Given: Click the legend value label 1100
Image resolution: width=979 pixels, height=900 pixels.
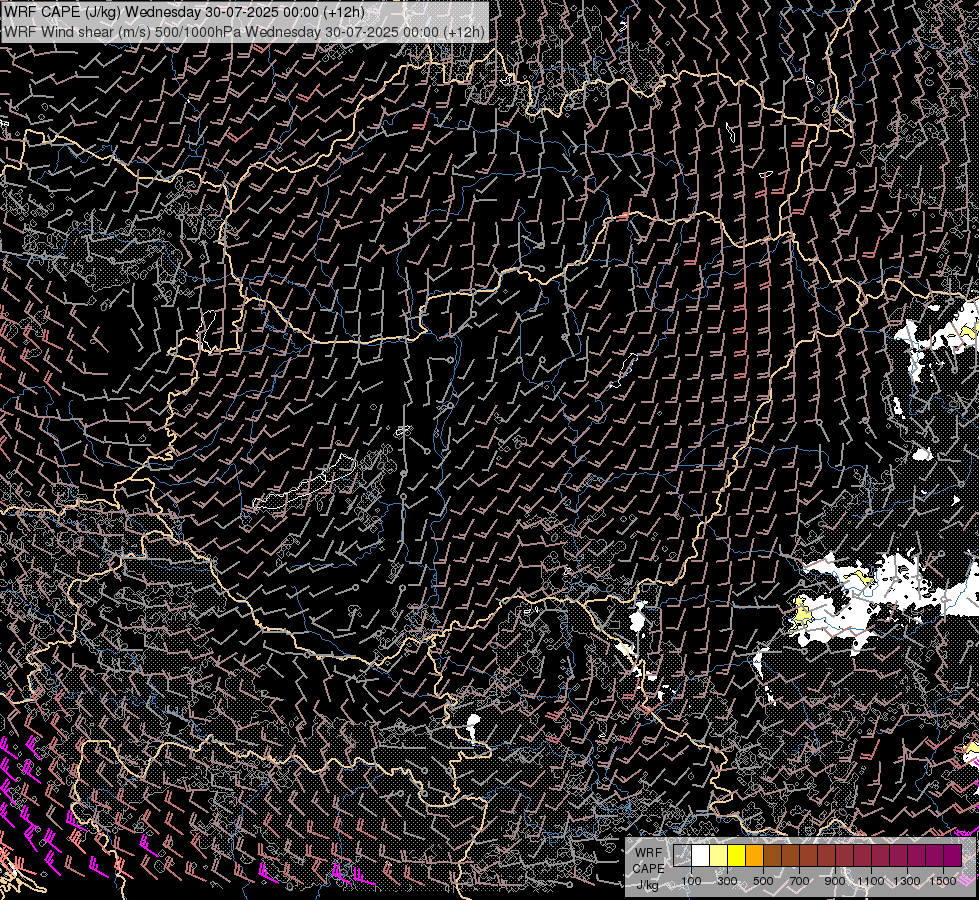Looking at the screenshot, I should pyautogui.click(x=870, y=881).
